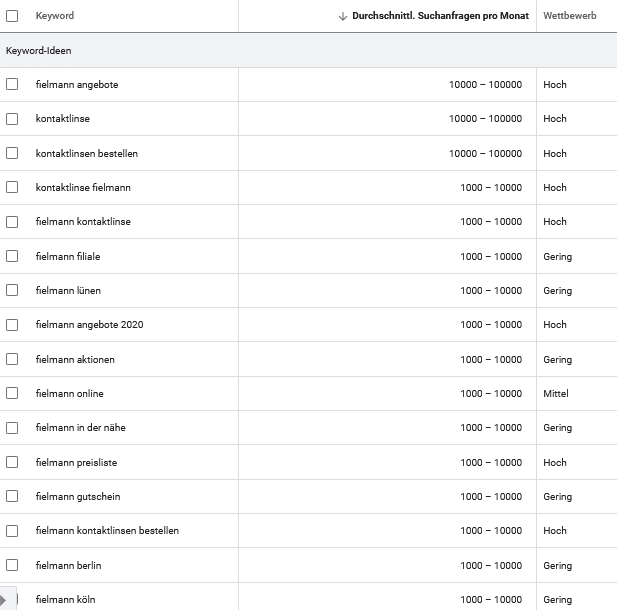The width and height of the screenshot is (620, 615).
Task: Click the keyword fielmann gutschein
Action: click(x=78, y=497)
